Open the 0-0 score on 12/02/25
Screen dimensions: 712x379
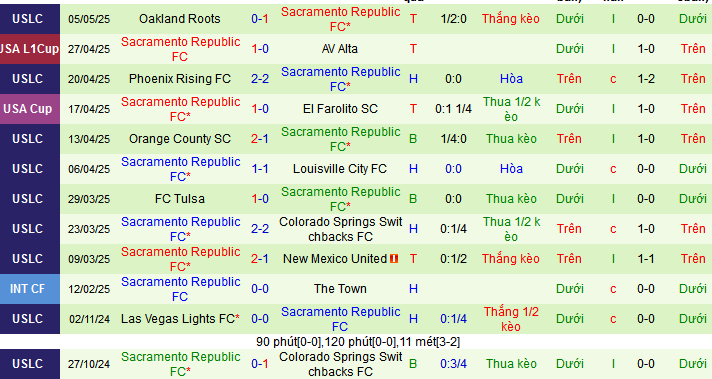[260, 289]
